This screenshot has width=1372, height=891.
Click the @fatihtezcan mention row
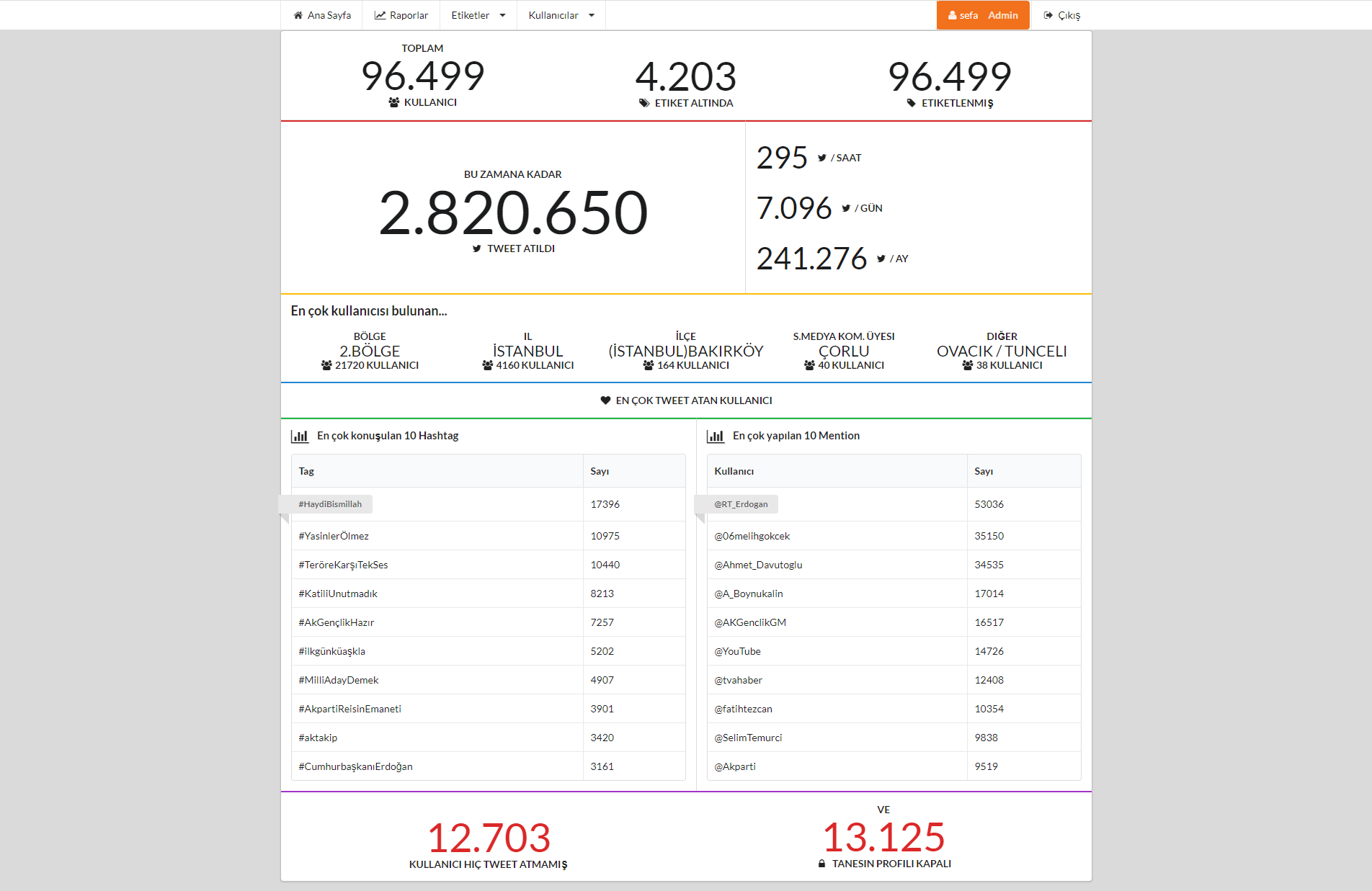click(894, 709)
